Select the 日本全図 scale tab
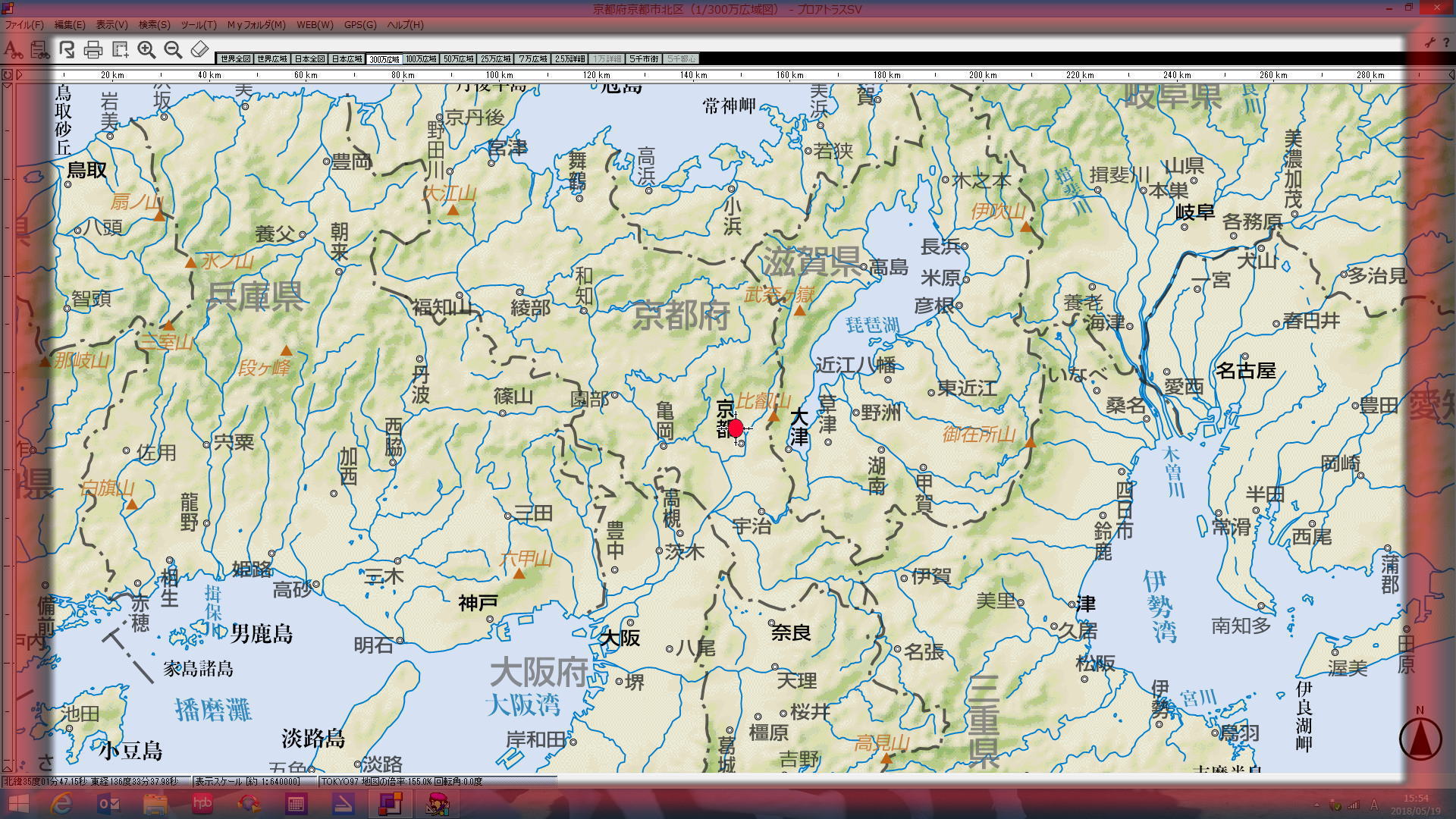1456x819 pixels. pyautogui.click(x=309, y=59)
